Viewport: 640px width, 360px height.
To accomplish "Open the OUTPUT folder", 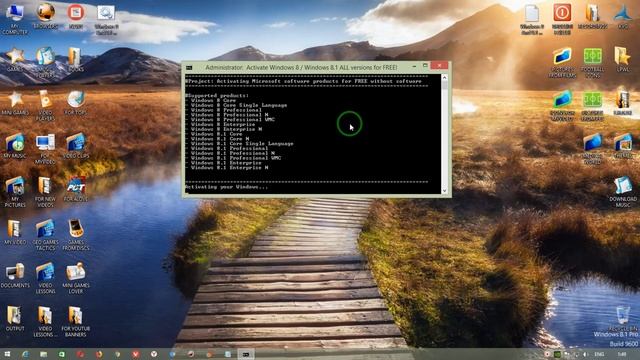I will click(15, 319).
